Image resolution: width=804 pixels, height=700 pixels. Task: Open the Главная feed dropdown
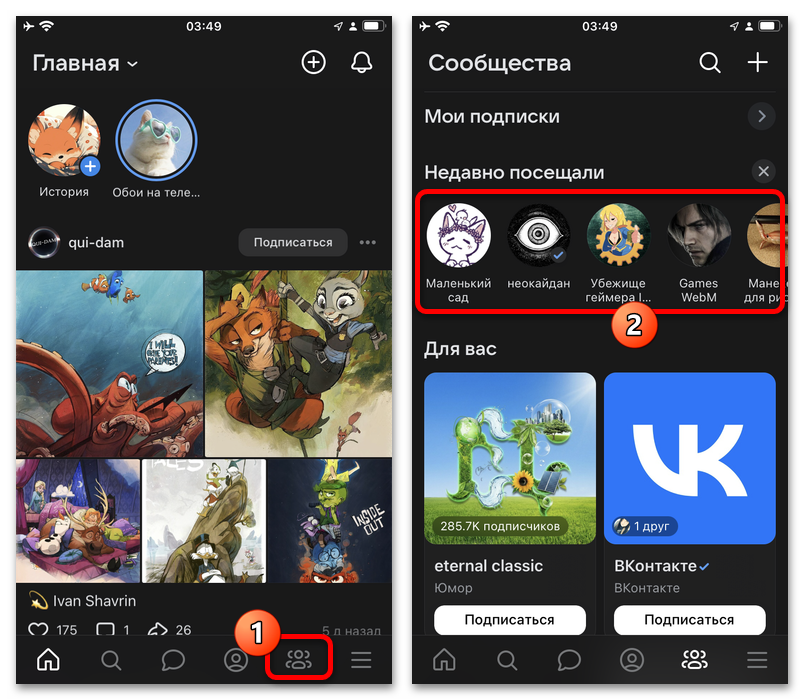click(85, 64)
